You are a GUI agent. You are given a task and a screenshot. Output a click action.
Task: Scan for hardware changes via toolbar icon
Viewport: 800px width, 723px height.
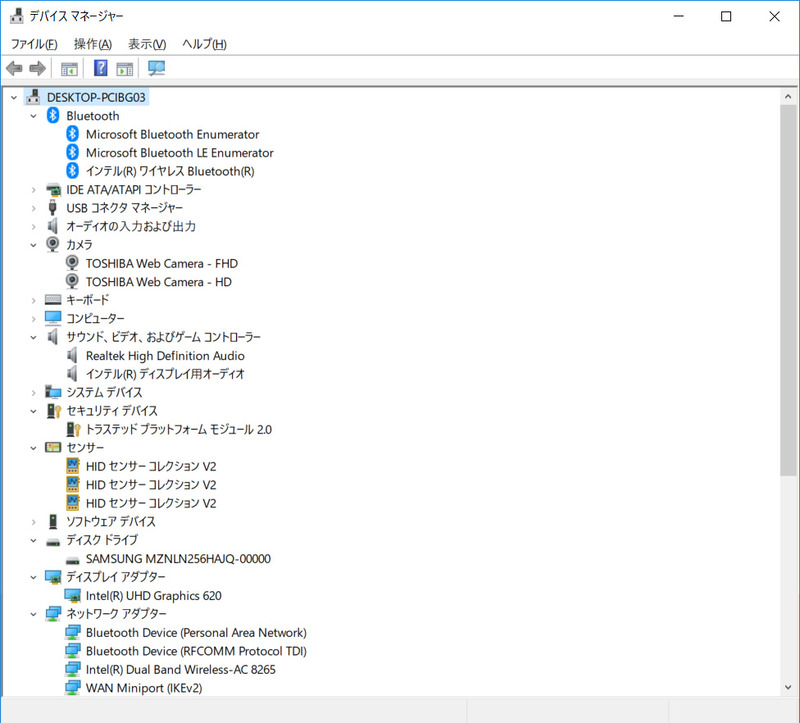[155, 68]
